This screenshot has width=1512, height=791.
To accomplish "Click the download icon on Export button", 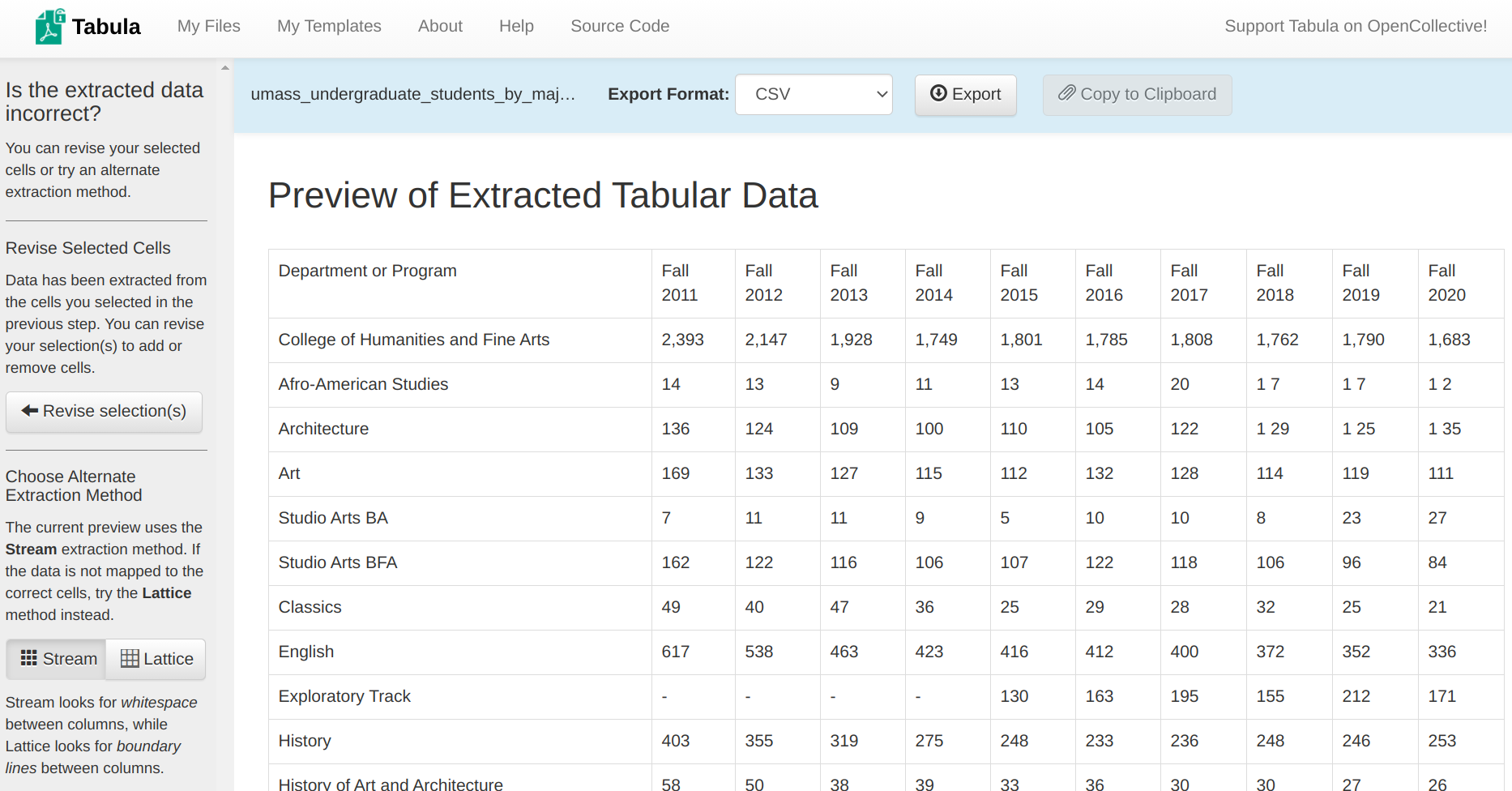I will 938,93.
